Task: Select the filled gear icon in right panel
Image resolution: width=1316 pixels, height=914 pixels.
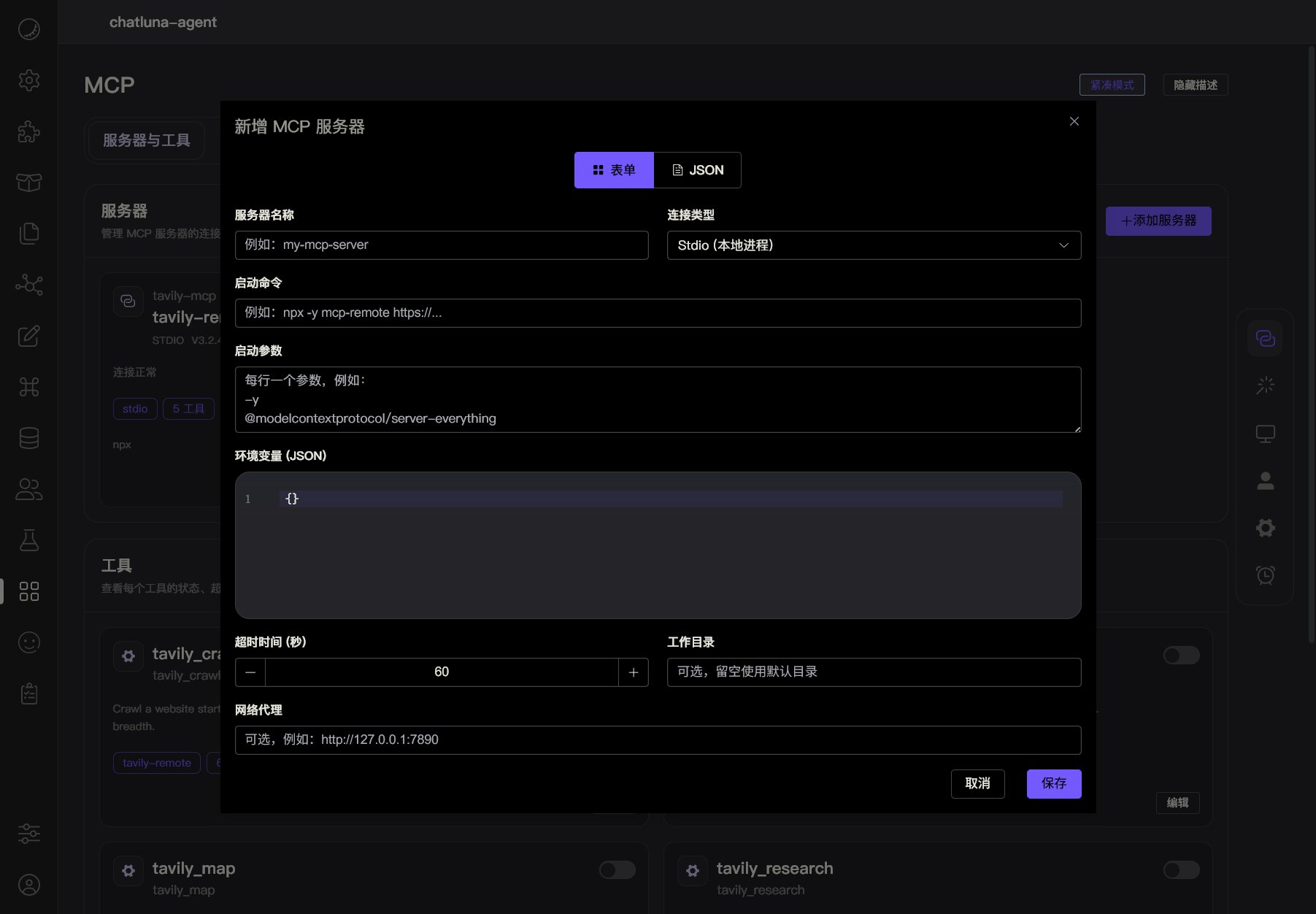Action: point(1265,528)
